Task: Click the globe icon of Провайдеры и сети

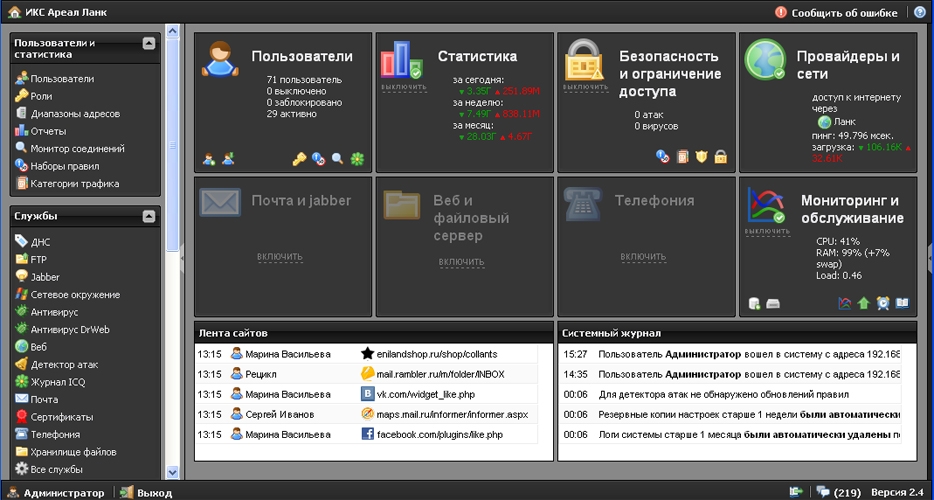Action: pos(764,59)
